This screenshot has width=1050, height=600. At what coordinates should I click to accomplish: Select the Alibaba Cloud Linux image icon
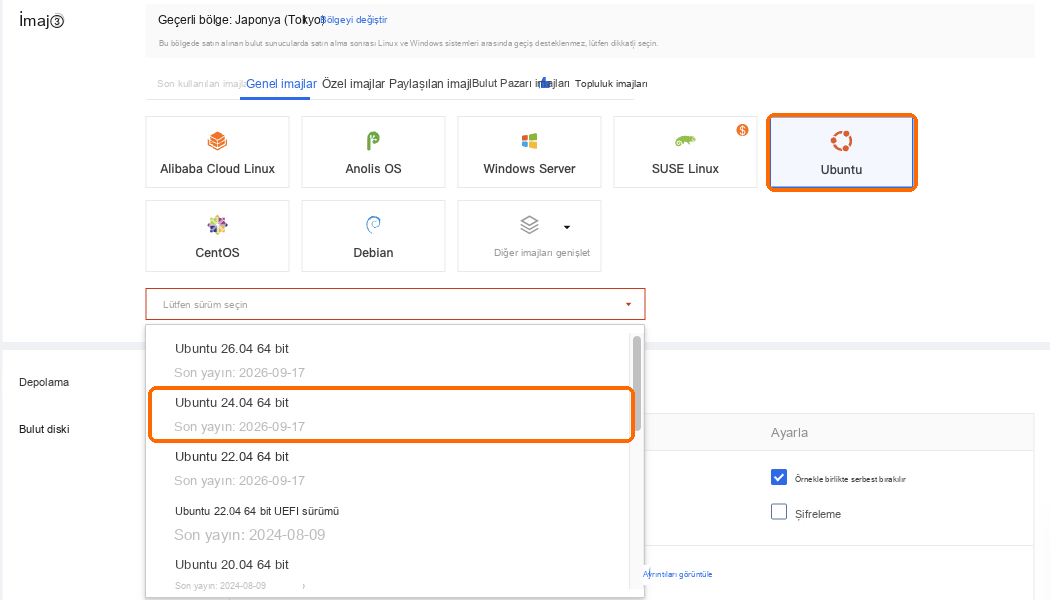pyautogui.click(x=218, y=141)
